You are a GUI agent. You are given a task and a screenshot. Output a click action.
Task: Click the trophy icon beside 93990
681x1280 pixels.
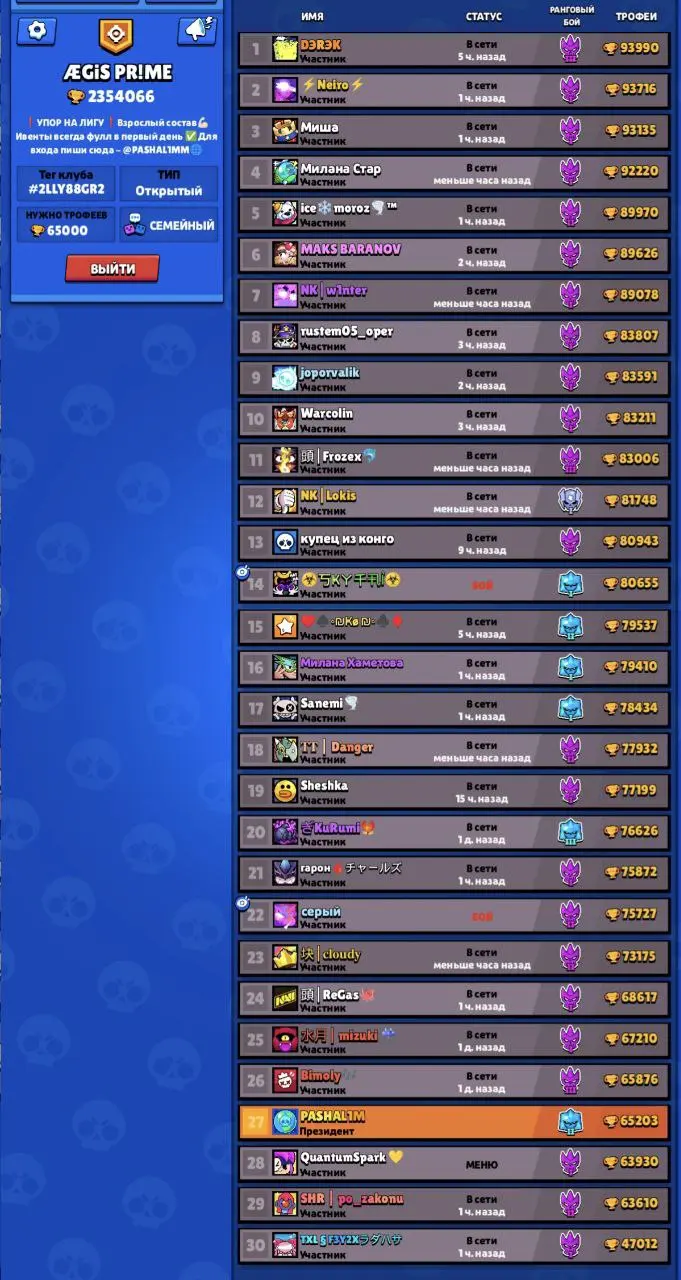click(x=611, y=48)
